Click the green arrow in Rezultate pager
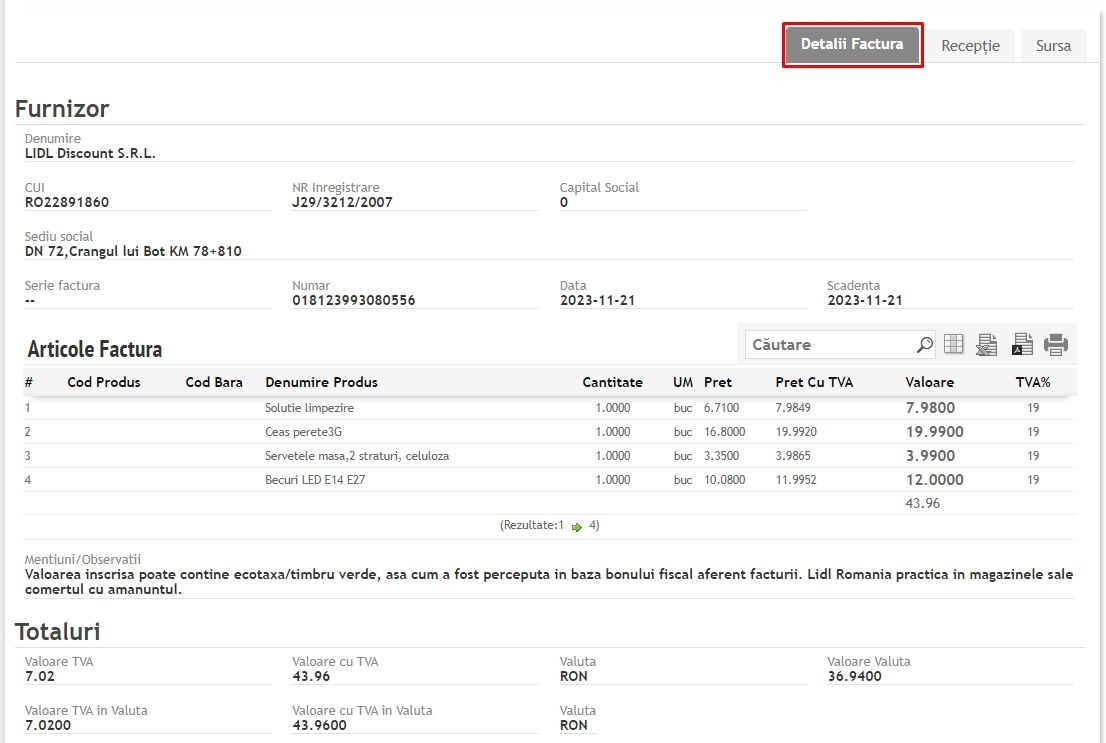The image size is (1106, 743). click(x=577, y=526)
